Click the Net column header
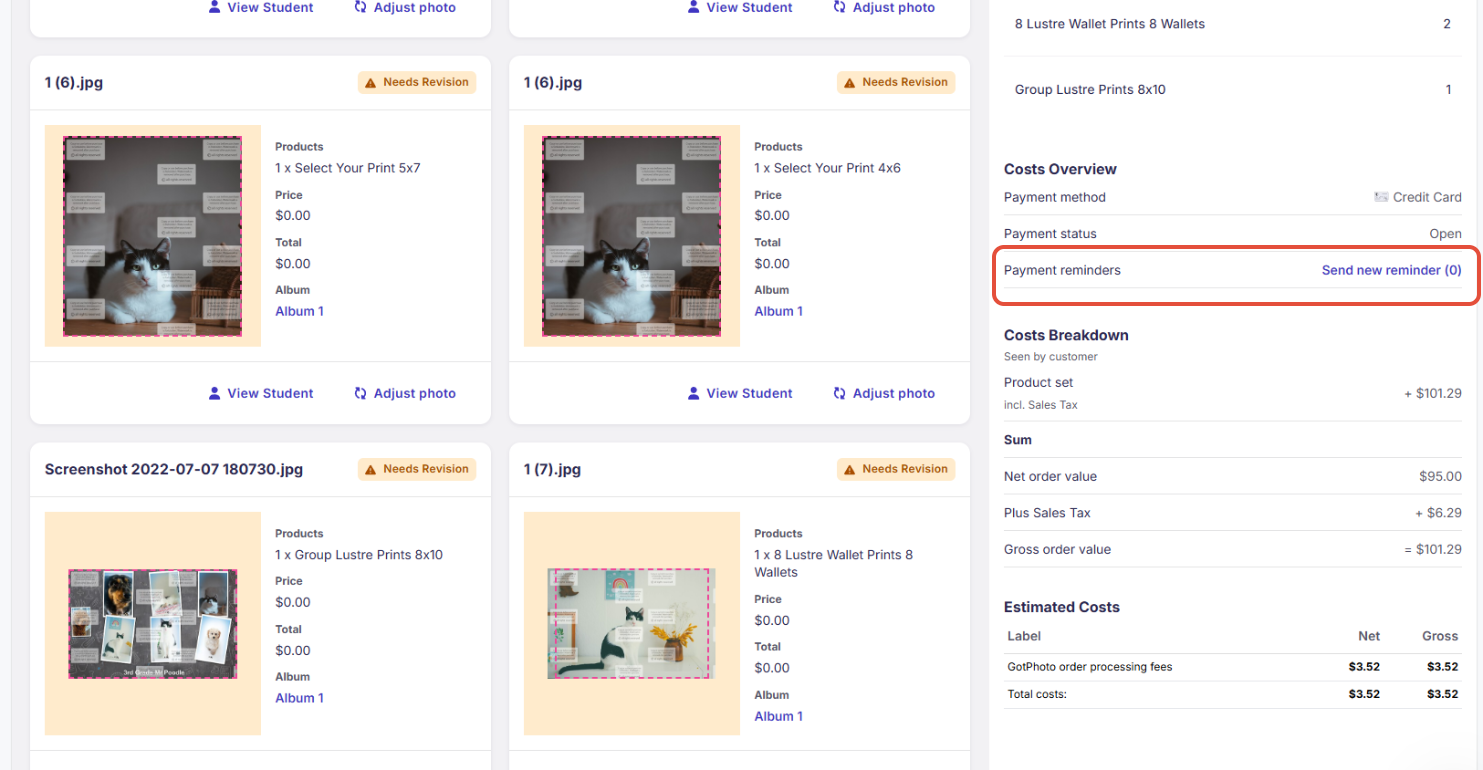Viewport: 1483px width, 770px height. tap(1369, 636)
